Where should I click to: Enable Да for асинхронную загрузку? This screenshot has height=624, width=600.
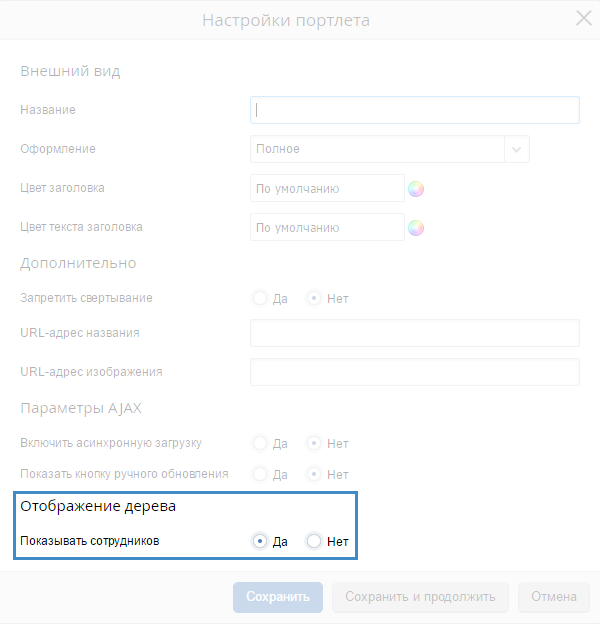click(x=260, y=443)
